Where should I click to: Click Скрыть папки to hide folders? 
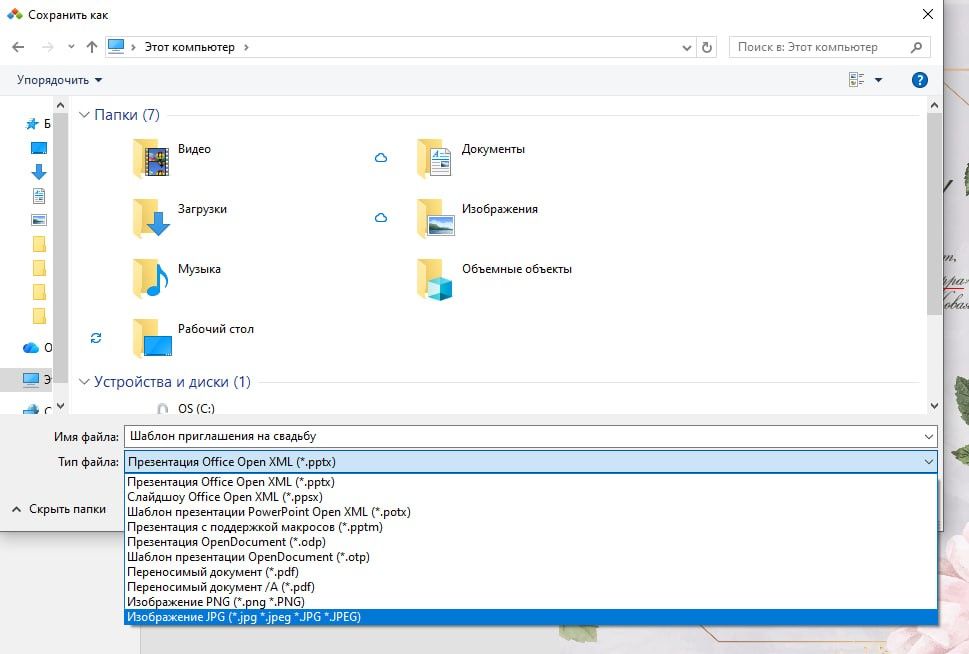coord(58,509)
